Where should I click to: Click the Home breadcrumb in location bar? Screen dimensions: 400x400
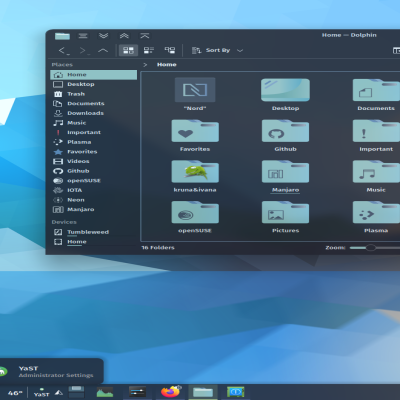click(167, 65)
